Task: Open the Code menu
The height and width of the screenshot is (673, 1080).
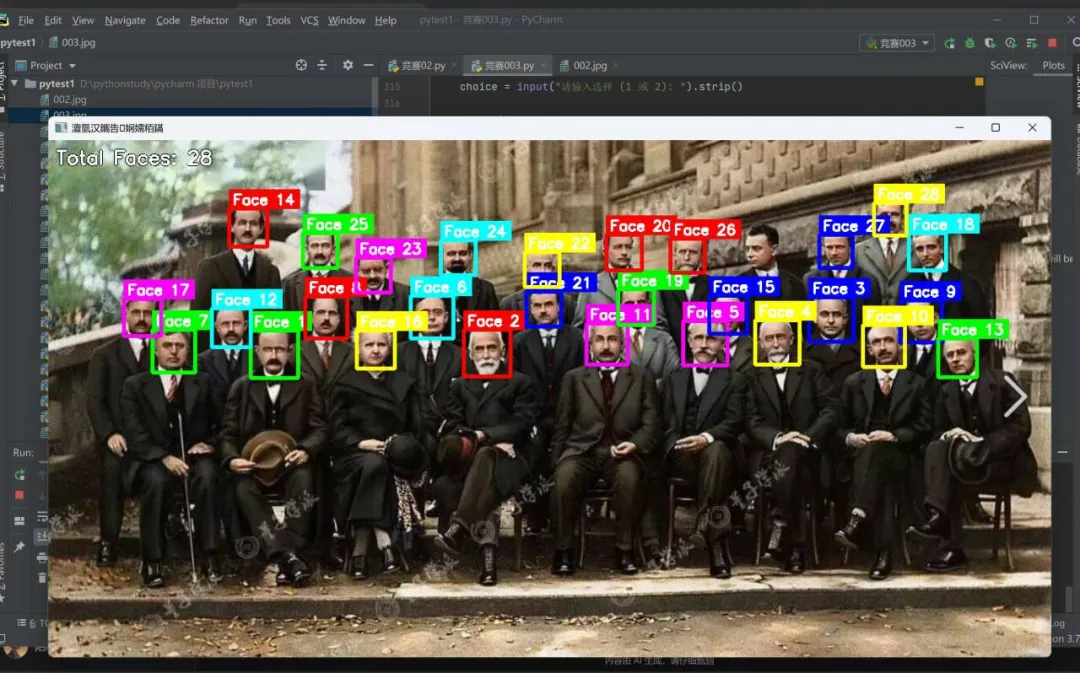Action: 167,20
